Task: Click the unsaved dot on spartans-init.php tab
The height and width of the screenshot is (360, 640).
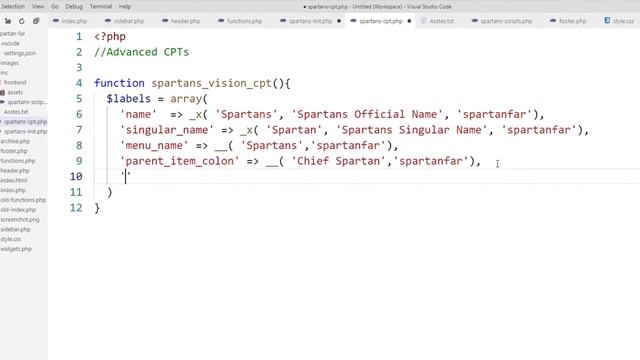Action: tap(339, 21)
